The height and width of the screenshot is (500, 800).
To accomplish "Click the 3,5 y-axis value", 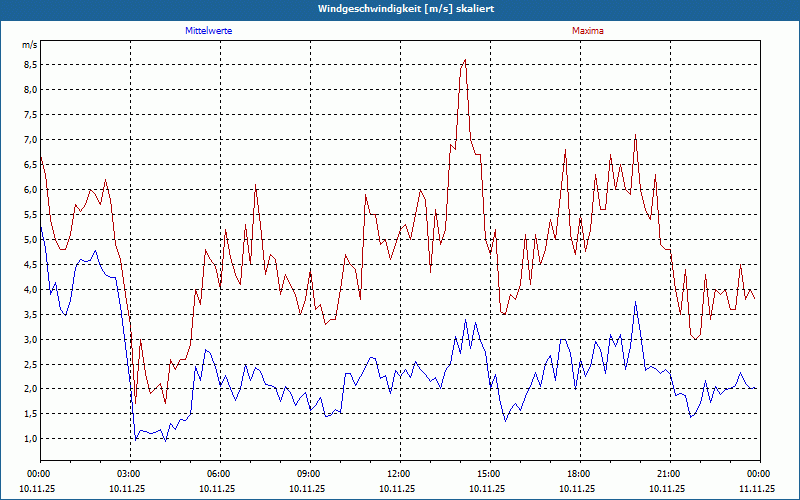I will pyautogui.click(x=31, y=315).
